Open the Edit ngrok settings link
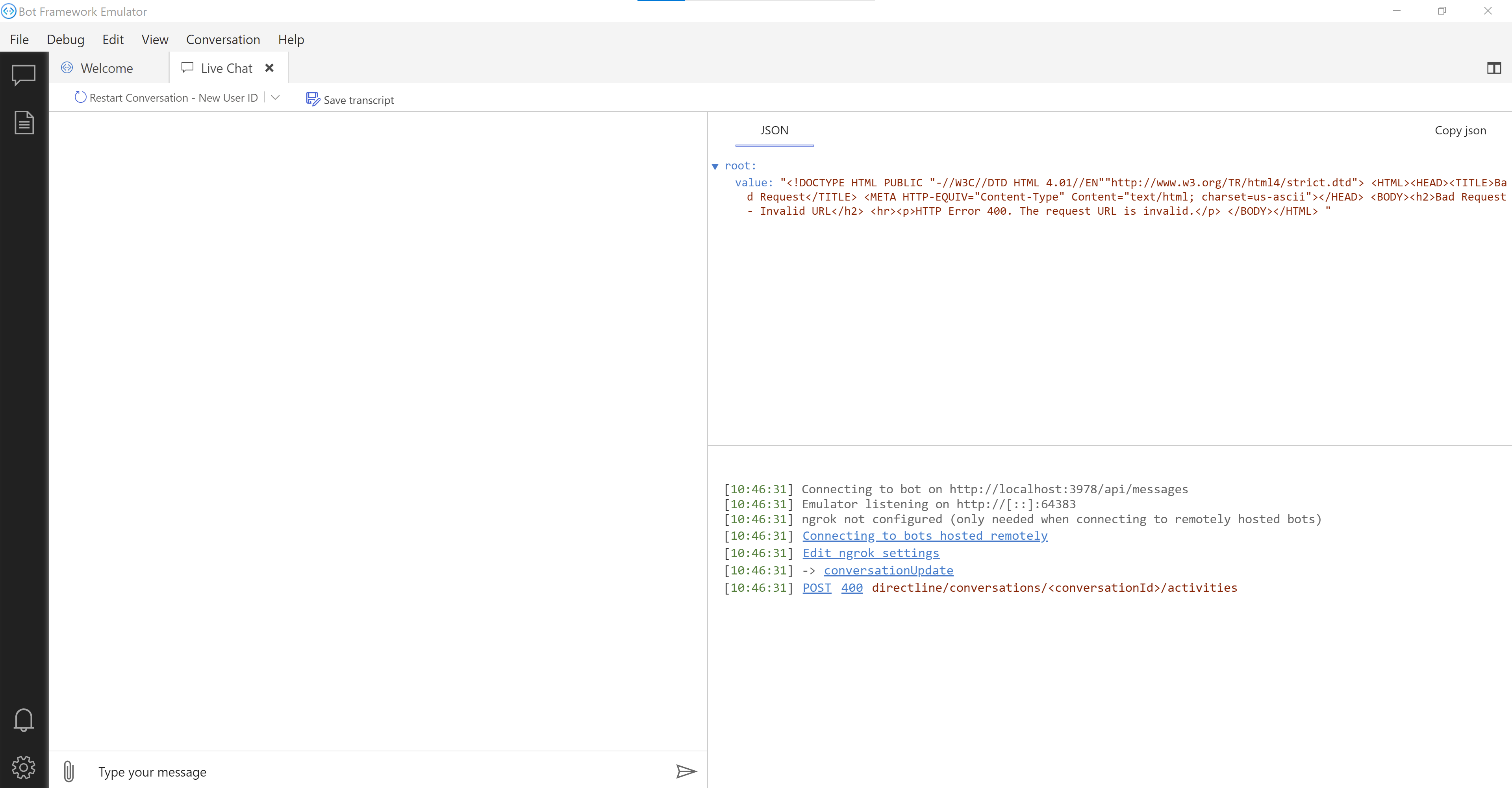Screen dimensions: 1512x788 click(x=871, y=552)
